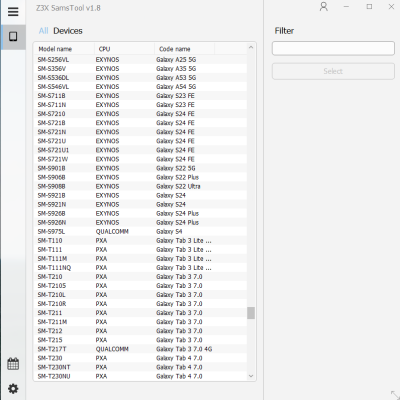Select the SM-S721W row
Viewport: 400px width, 400px height.
(140, 159)
